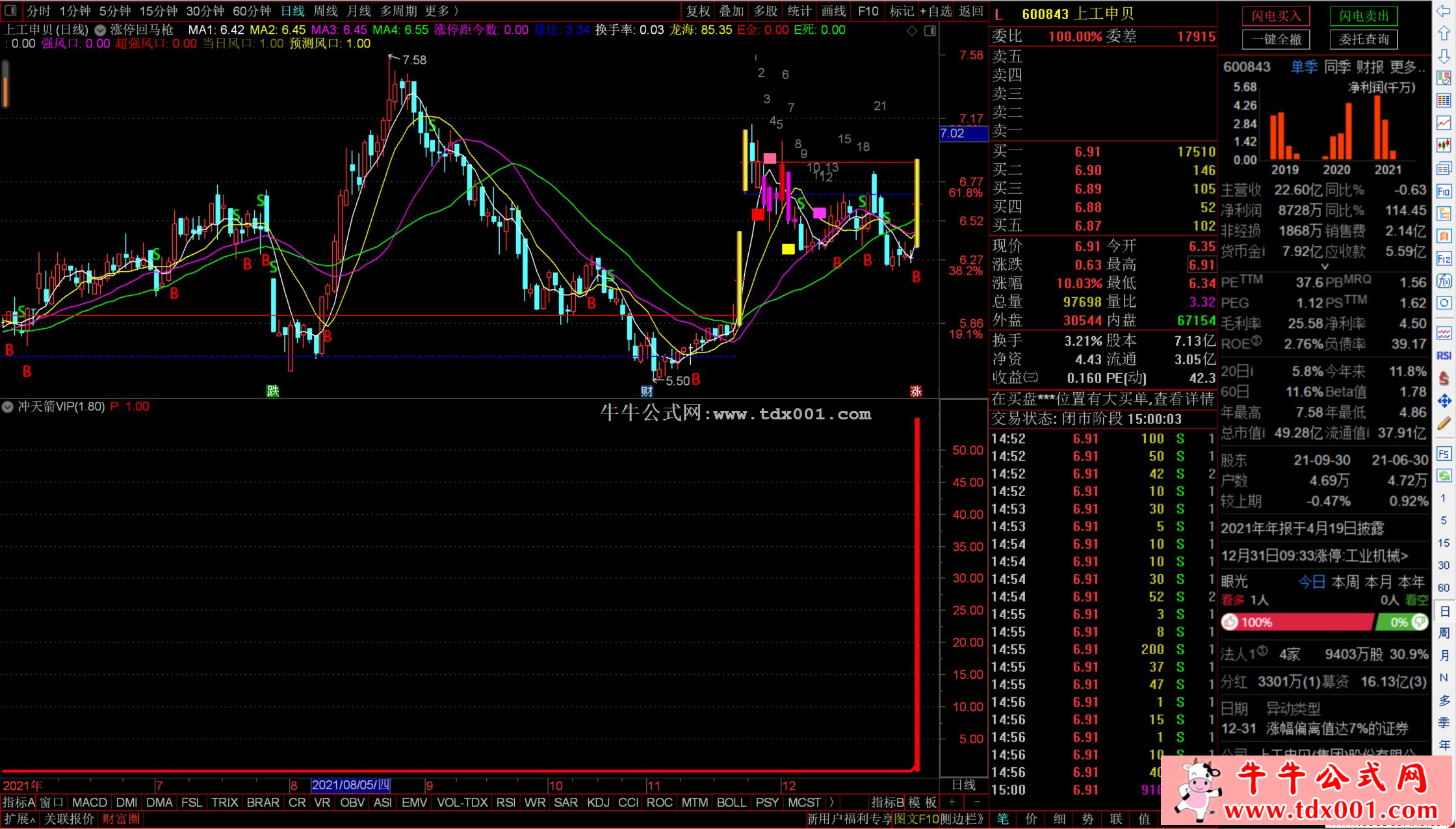Click the diamond icon above the price axis
Image resolution: width=1456 pixels, height=829 pixels.
pos(913,31)
